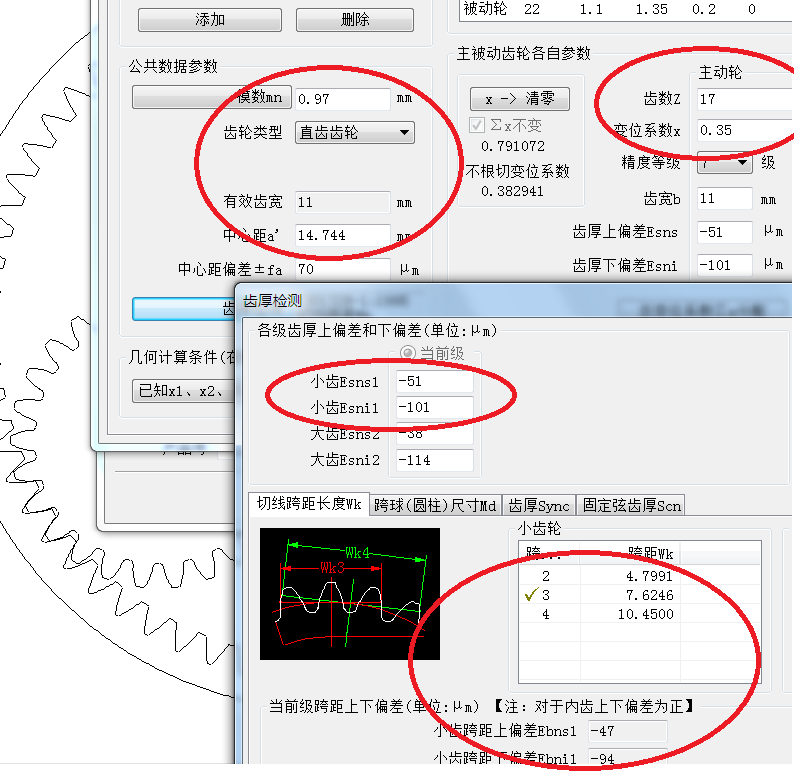Click the blue highlighted 齿 button
Image resolution: width=794 pixels, height=773 pixels.
183,309
